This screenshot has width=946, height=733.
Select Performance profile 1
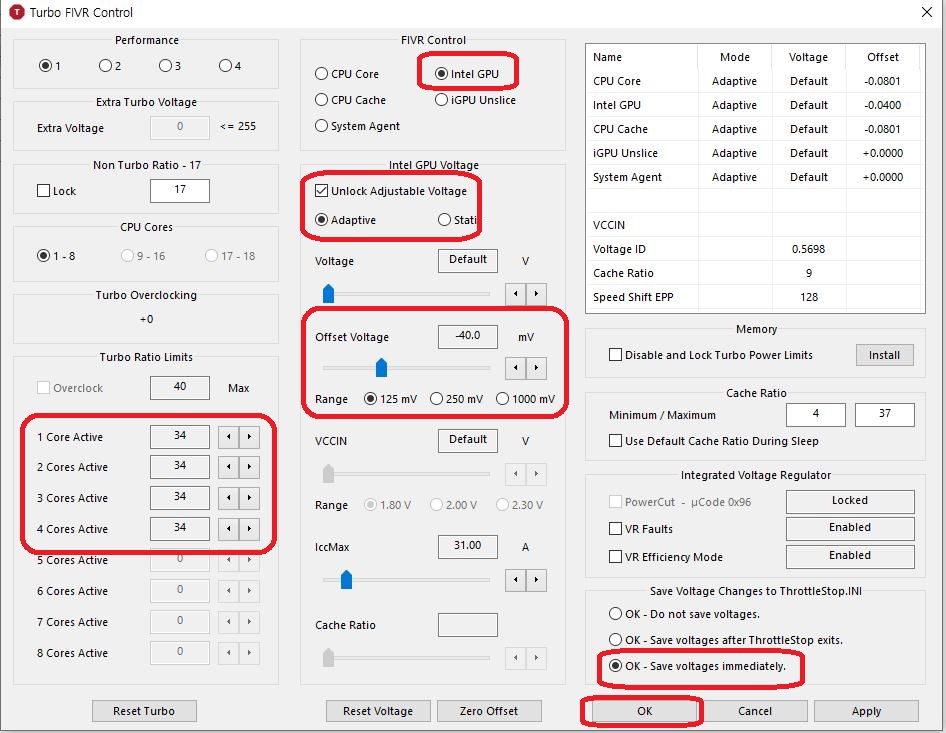(49, 66)
